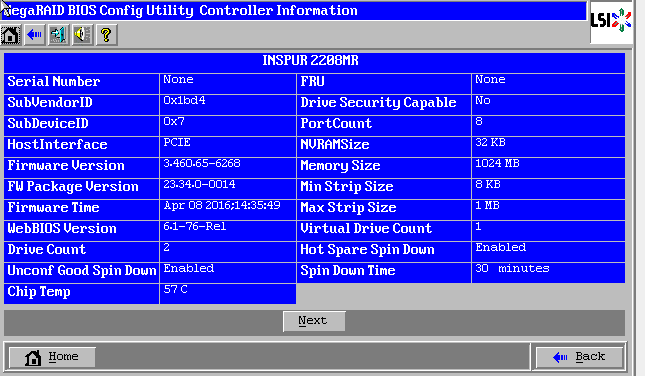Click the bottom Back button
The height and width of the screenshot is (376, 645).
pos(580,357)
